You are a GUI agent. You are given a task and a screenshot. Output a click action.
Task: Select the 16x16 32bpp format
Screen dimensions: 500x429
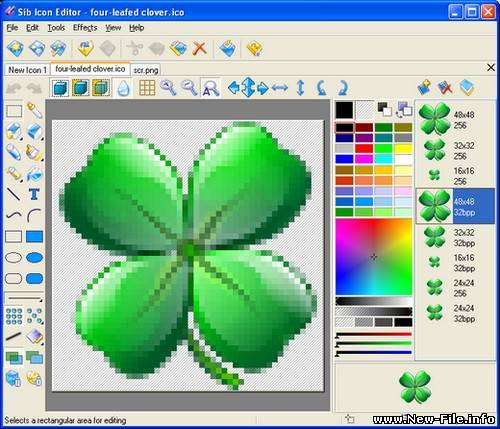tap(454, 263)
